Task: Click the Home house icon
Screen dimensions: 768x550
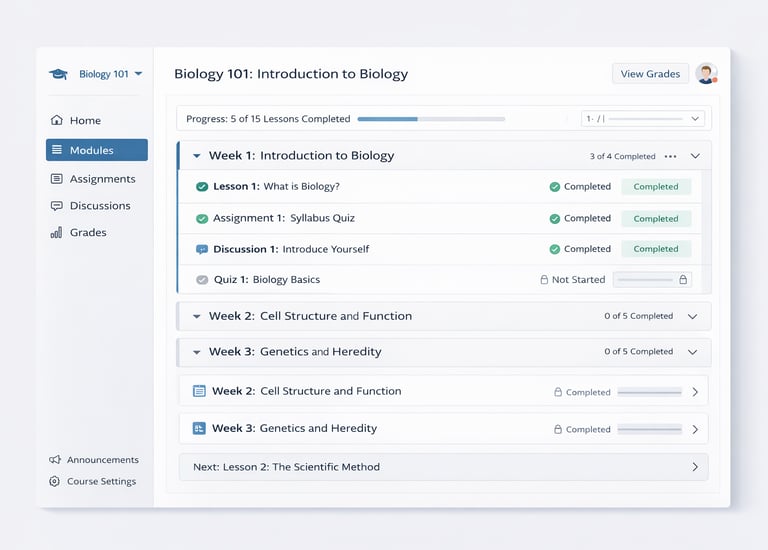Action: point(57,120)
